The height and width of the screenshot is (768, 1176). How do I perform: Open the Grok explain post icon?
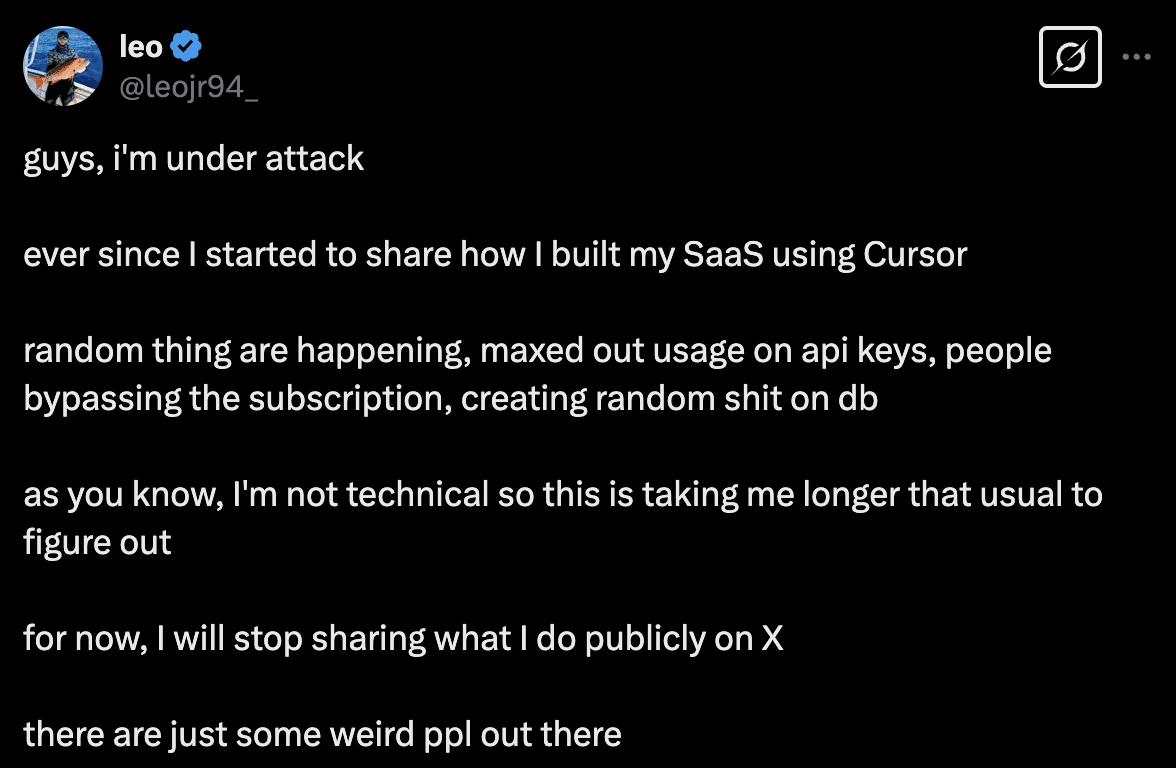(x=1070, y=57)
